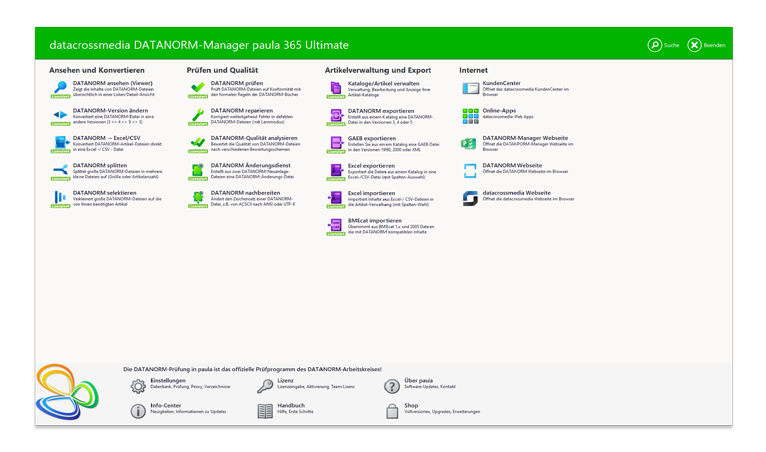Click the Online-Apps grid icon

click(x=470, y=116)
